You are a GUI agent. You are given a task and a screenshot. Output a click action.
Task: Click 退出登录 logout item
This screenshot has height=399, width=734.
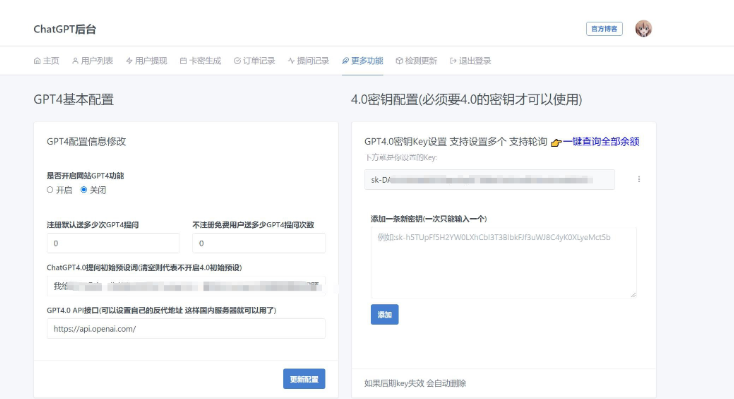[470, 61]
